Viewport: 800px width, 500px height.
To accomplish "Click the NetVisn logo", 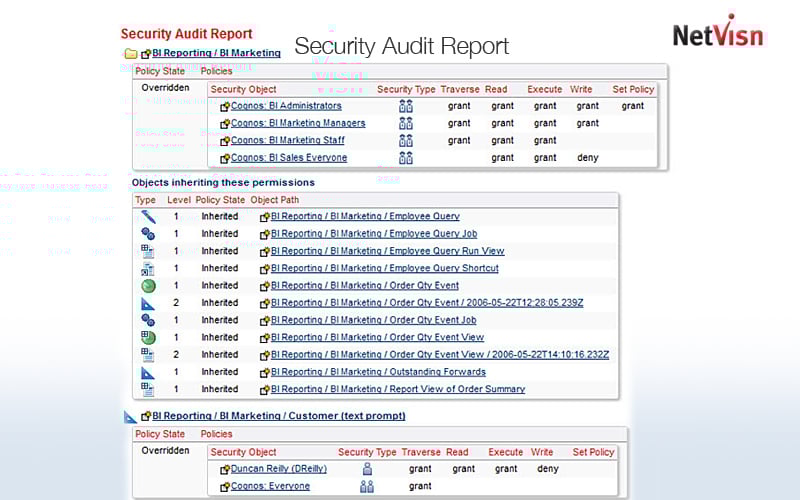I will point(718,32).
